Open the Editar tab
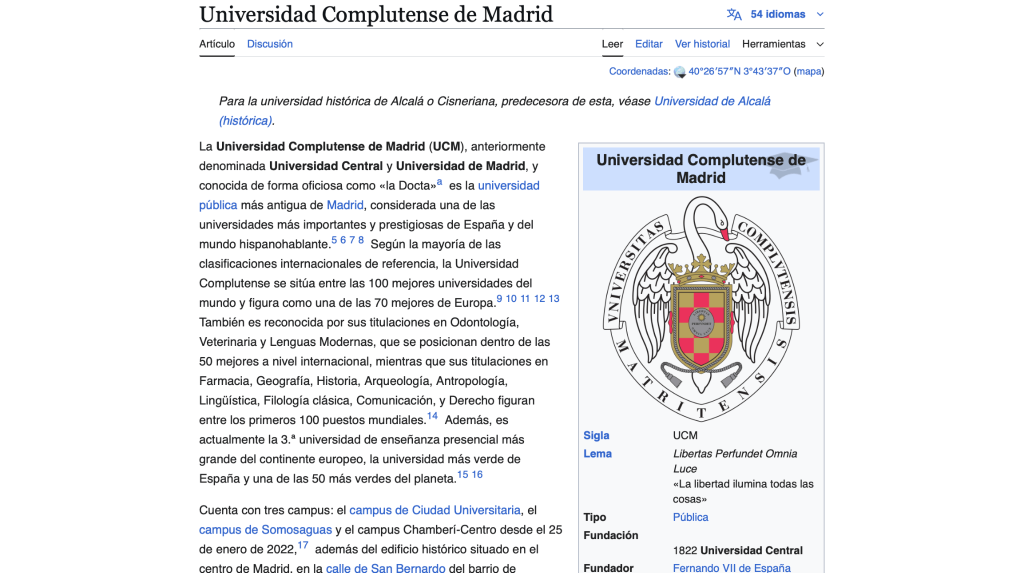Screen dimensions: 1024x573 click(648, 44)
